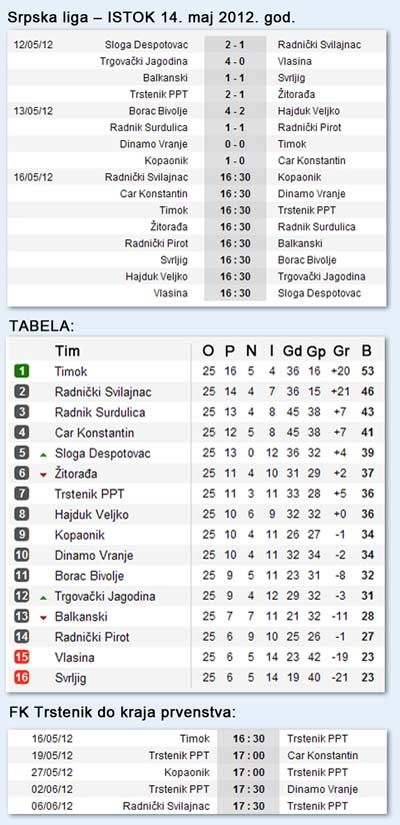Click the gray rank 7 badge
This screenshot has height=825, width=400.
tap(22, 494)
